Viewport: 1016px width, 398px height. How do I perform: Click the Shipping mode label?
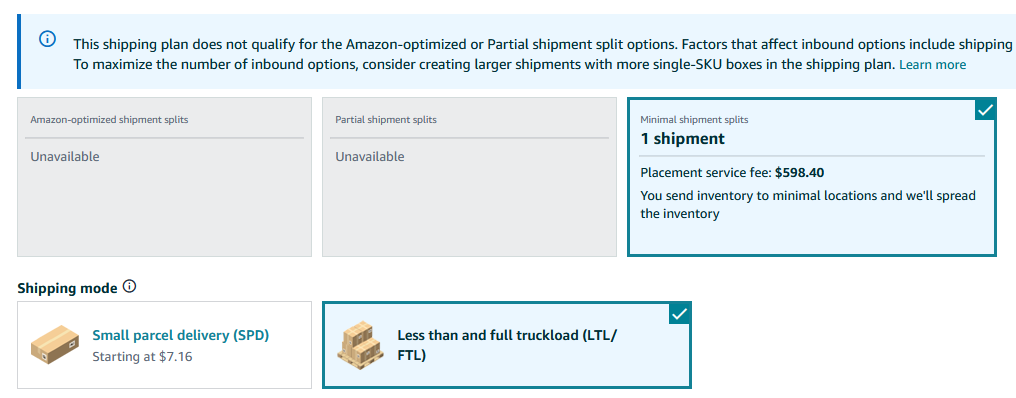coord(67,288)
